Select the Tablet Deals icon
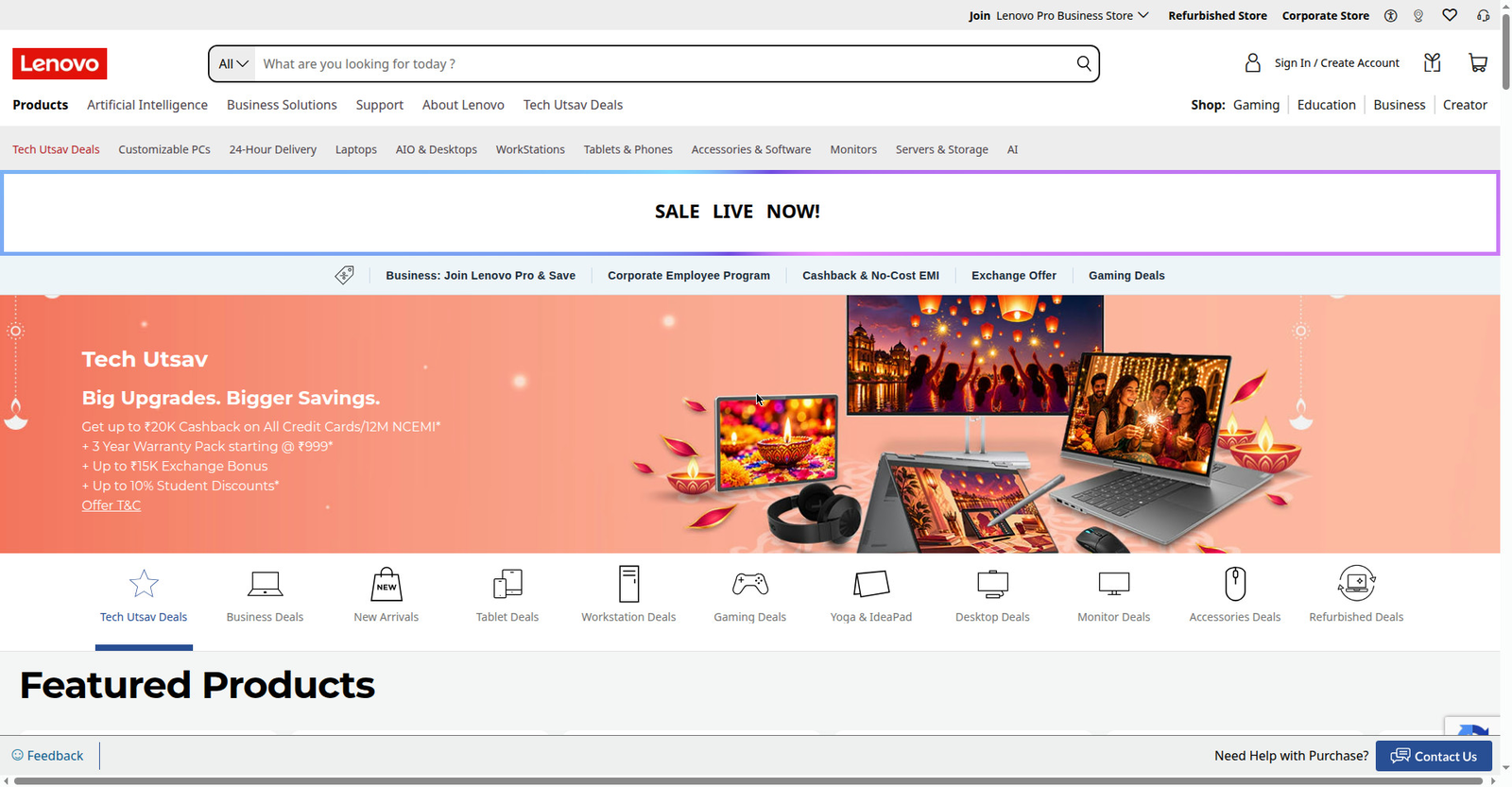This screenshot has width=1512, height=787. point(507,584)
